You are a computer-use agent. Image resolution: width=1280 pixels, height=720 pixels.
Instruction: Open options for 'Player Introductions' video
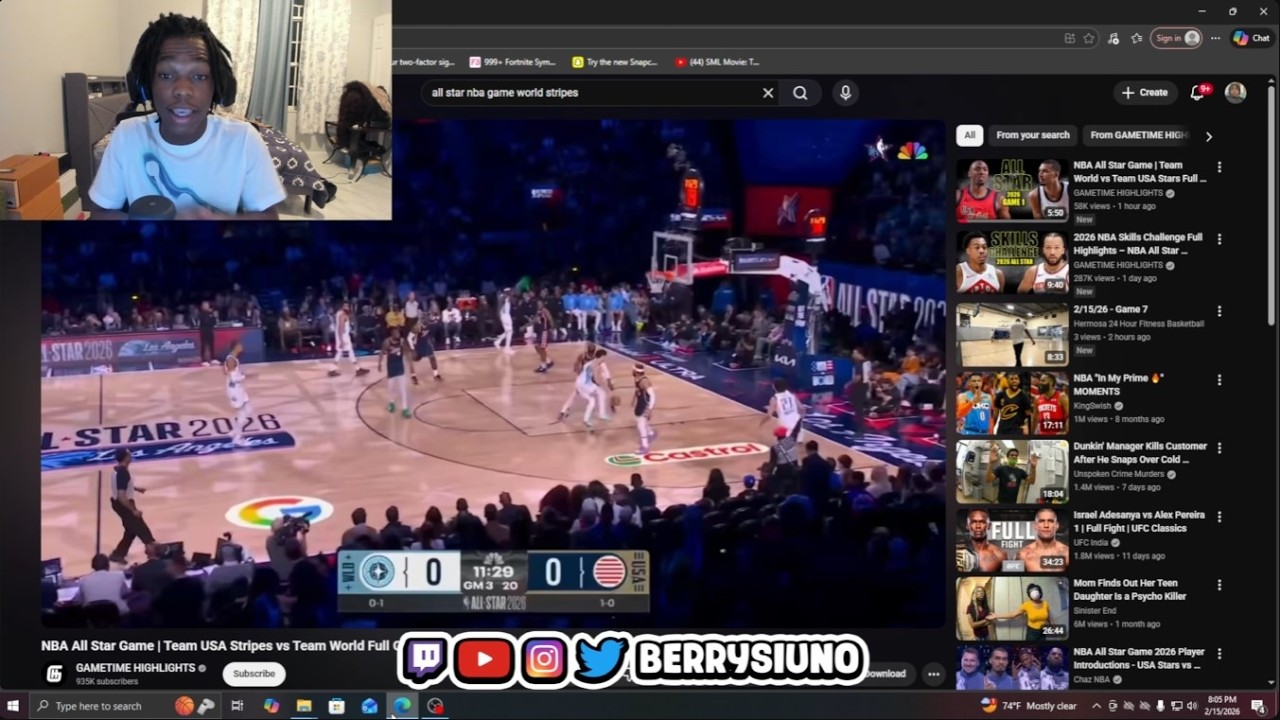(x=1219, y=653)
